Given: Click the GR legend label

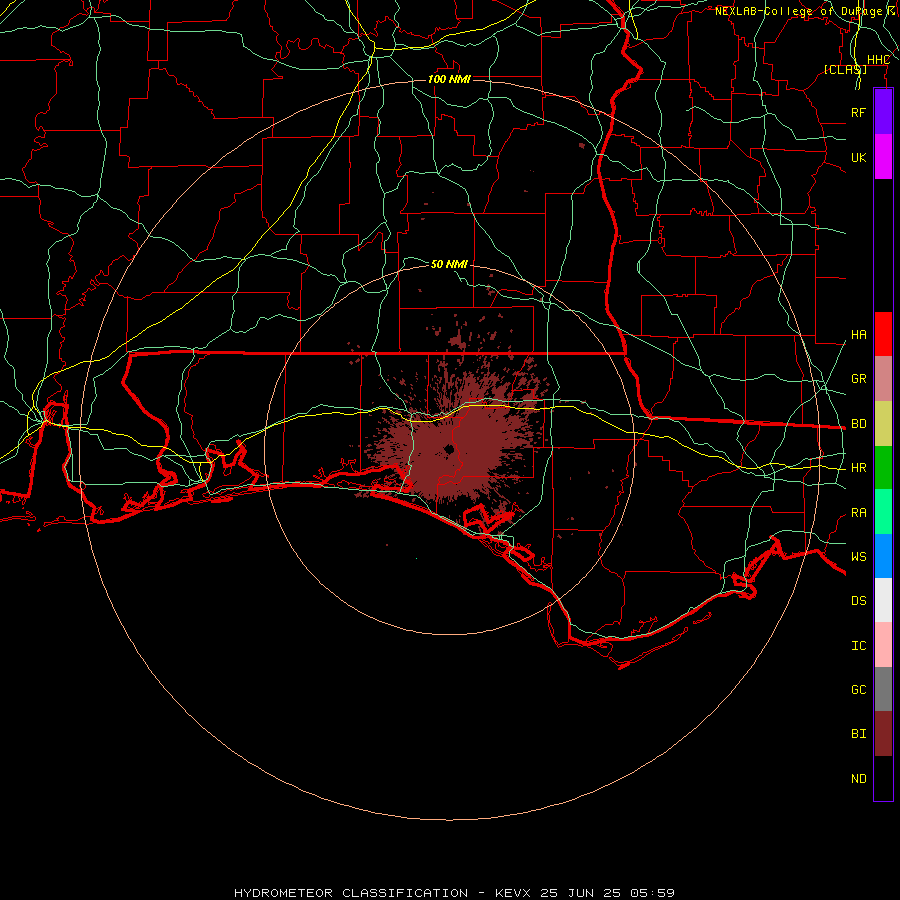Looking at the screenshot, I should (x=858, y=379).
